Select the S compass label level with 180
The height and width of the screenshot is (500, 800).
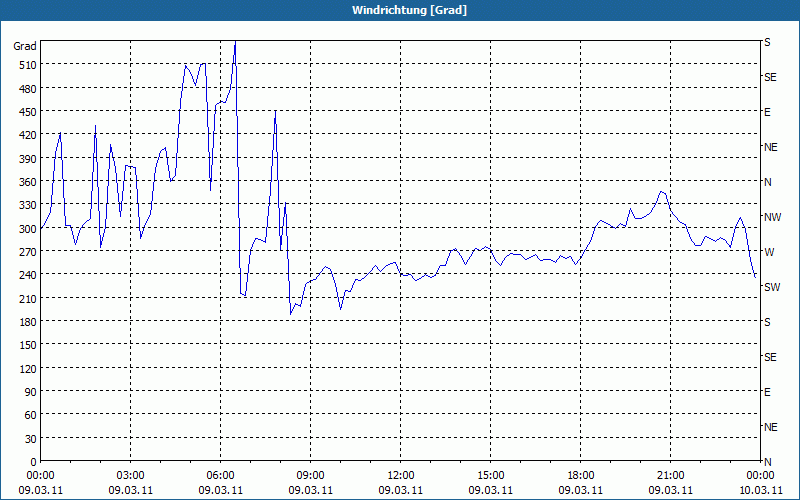[767, 322]
